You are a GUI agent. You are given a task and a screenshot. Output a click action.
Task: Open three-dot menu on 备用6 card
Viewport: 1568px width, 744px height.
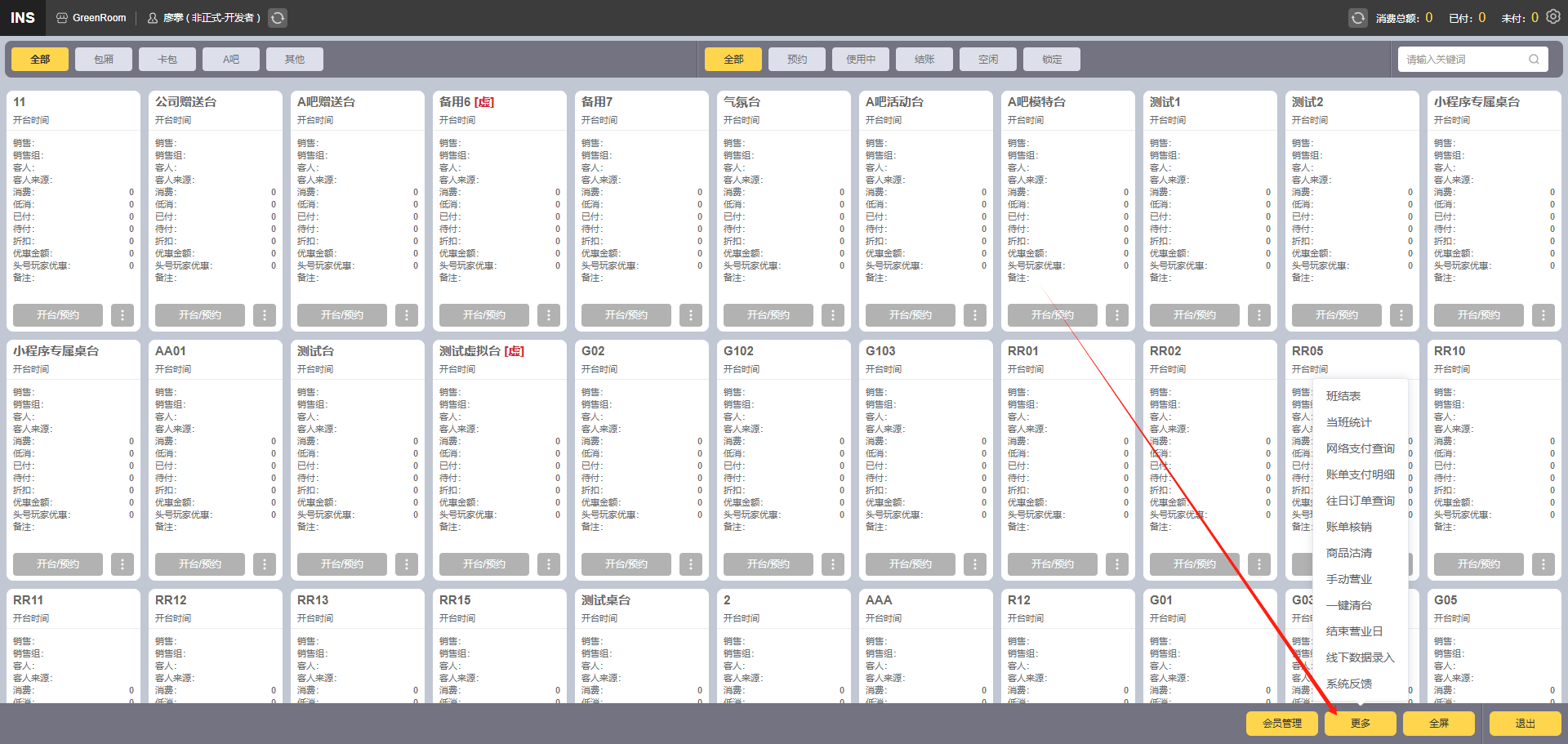click(549, 315)
